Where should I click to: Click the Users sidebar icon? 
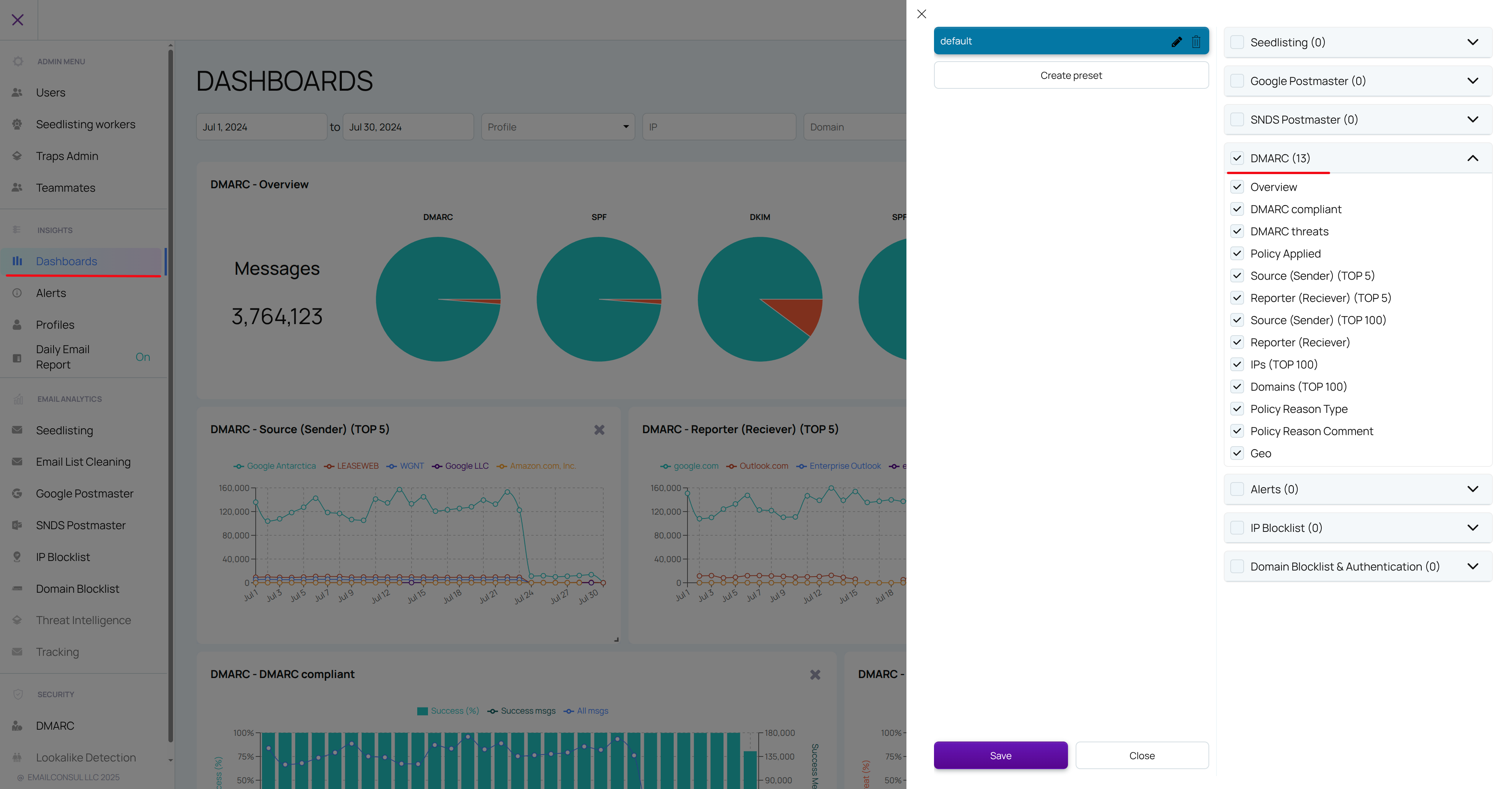pyautogui.click(x=17, y=92)
